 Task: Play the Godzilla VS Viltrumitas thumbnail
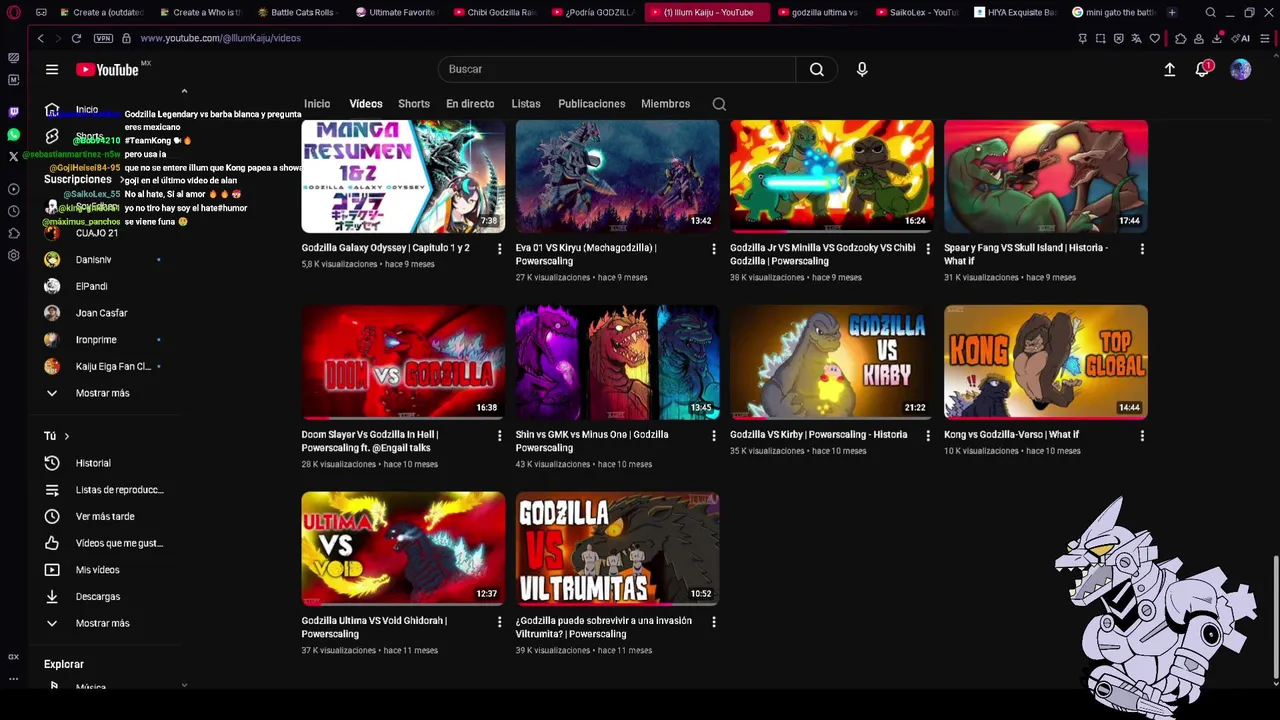click(617, 548)
